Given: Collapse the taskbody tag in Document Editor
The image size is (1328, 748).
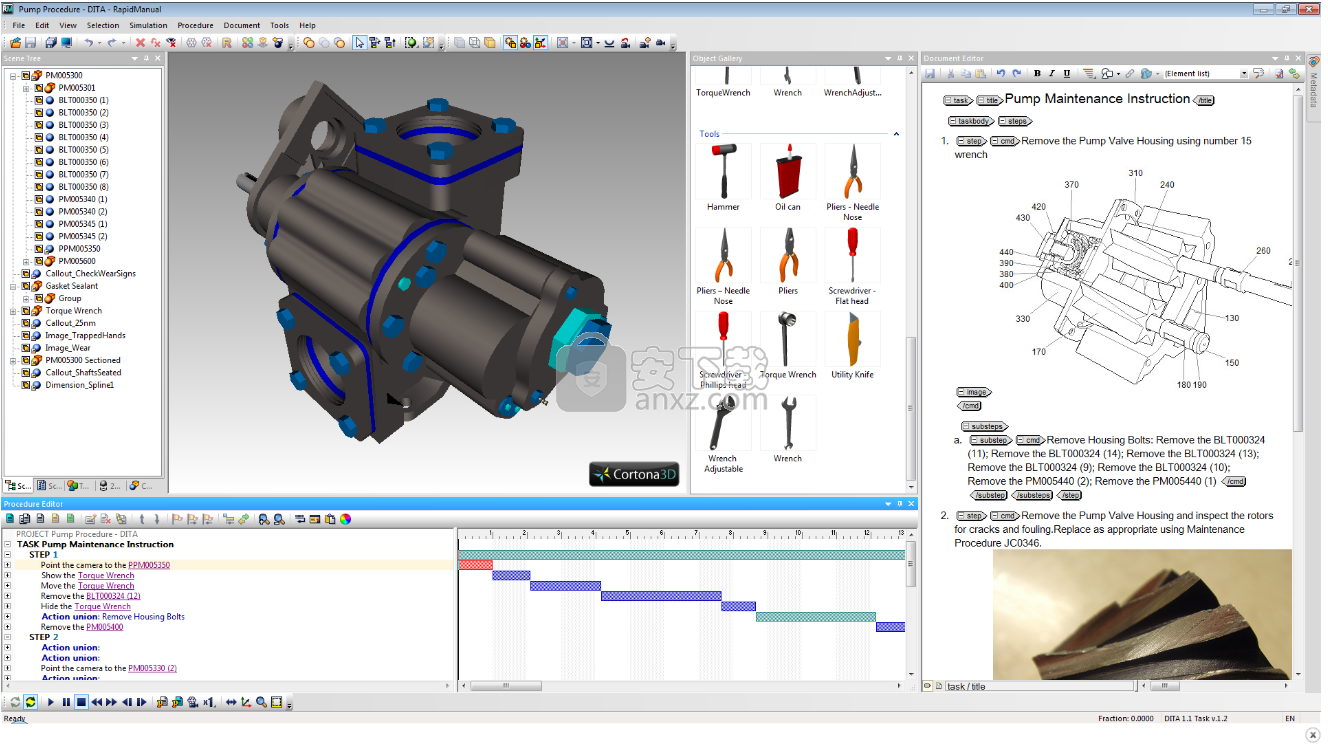Looking at the screenshot, I should pyautogui.click(x=954, y=121).
